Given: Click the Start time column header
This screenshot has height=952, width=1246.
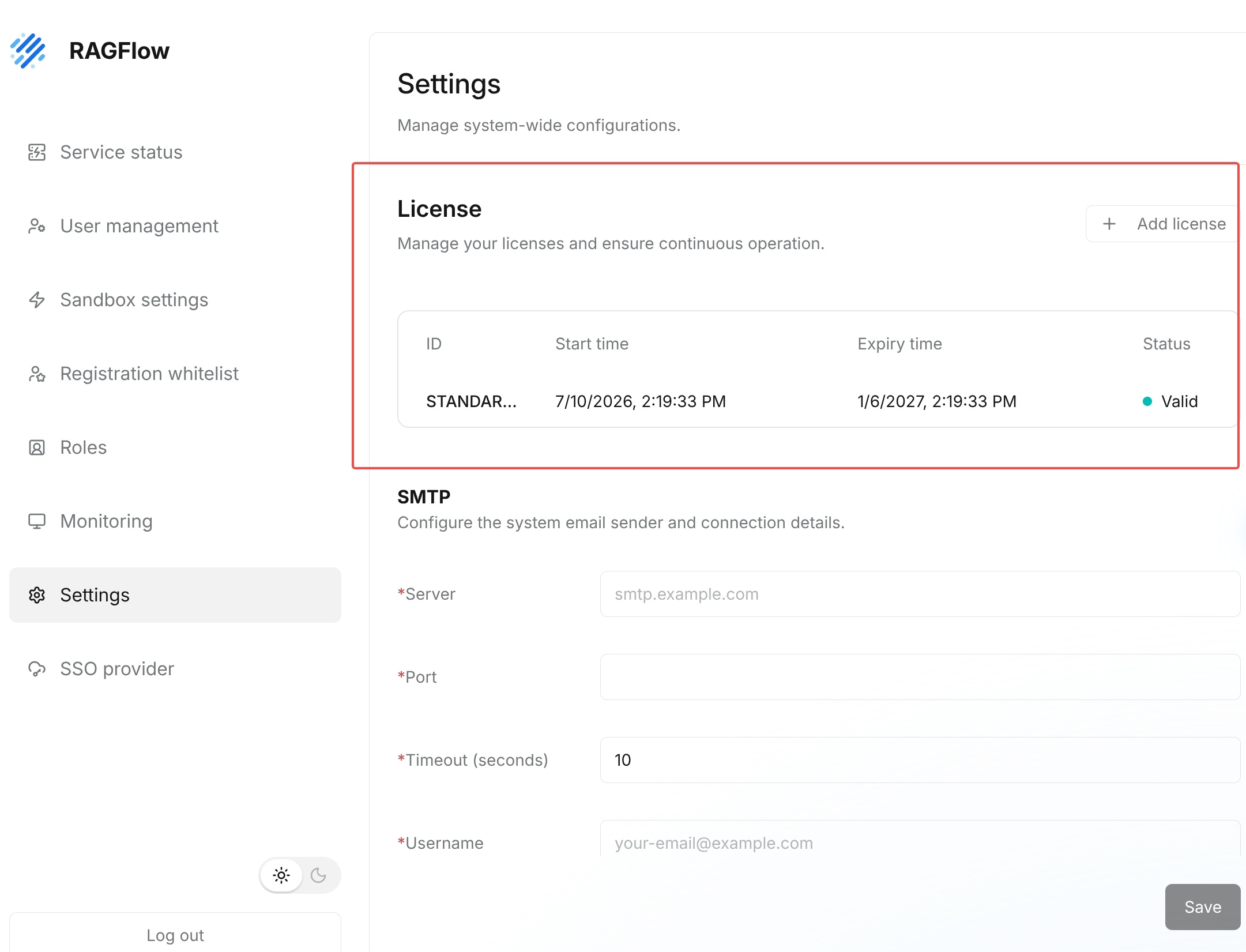Looking at the screenshot, I should 592,344.
